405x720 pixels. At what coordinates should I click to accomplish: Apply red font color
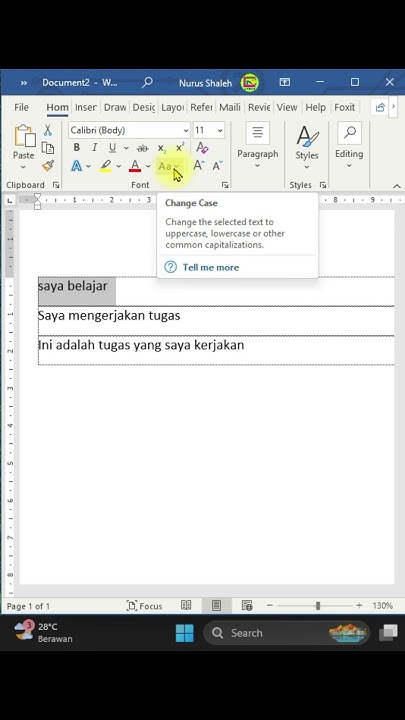click(135, 166)
